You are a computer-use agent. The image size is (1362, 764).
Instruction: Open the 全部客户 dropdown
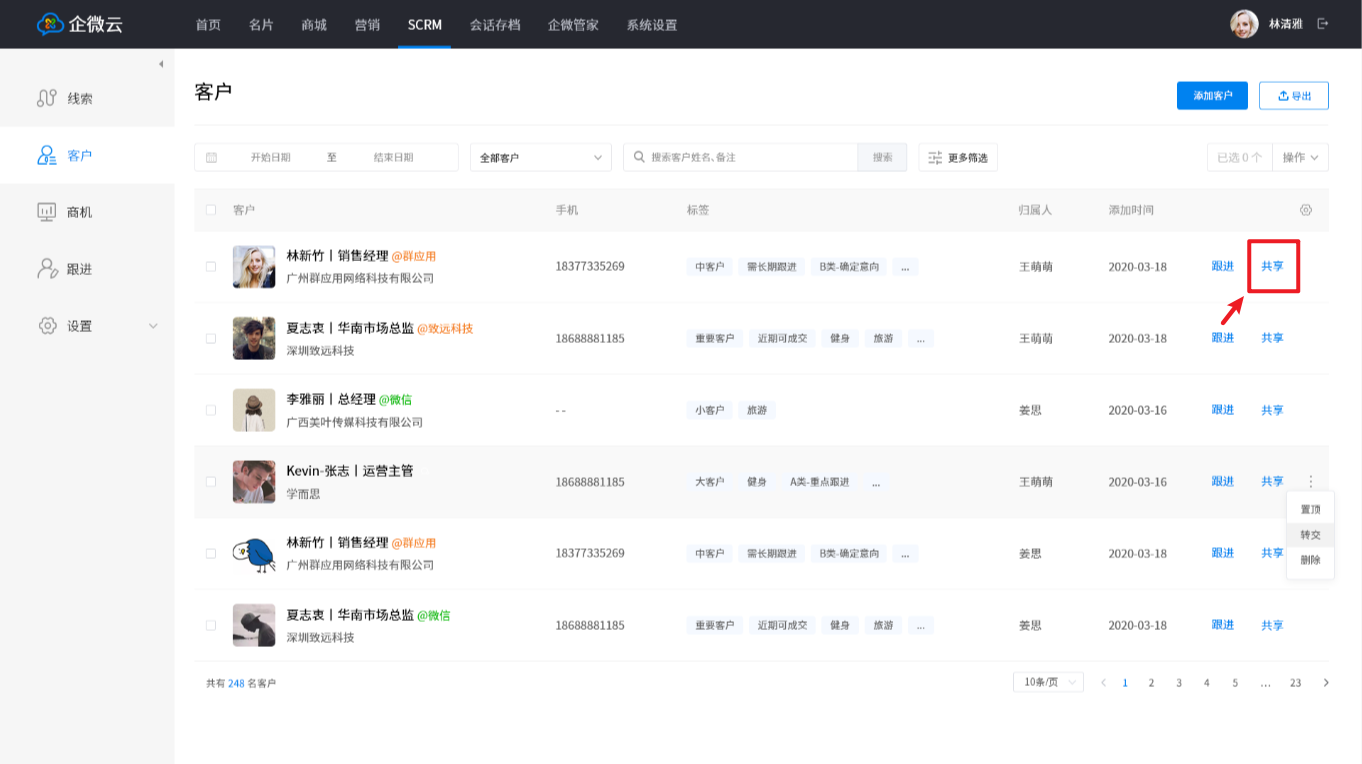(x=540, y=158)
